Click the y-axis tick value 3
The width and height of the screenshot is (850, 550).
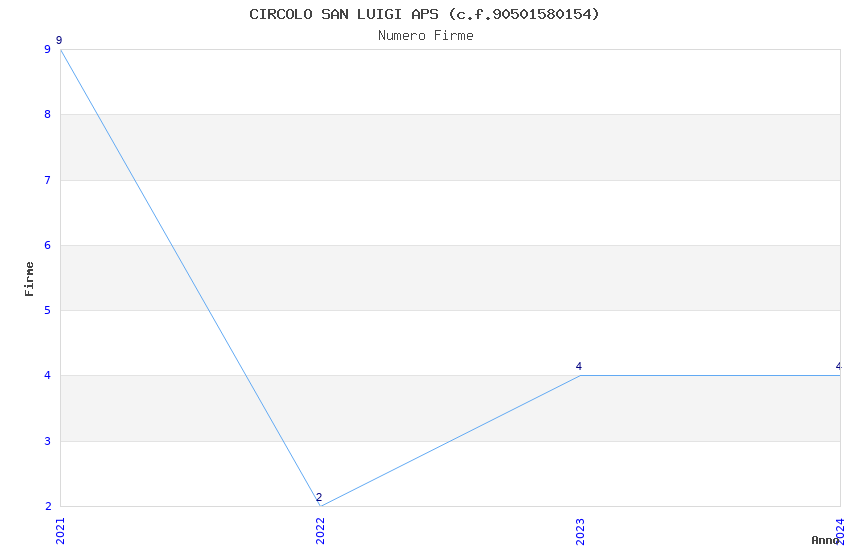(48, 441)
